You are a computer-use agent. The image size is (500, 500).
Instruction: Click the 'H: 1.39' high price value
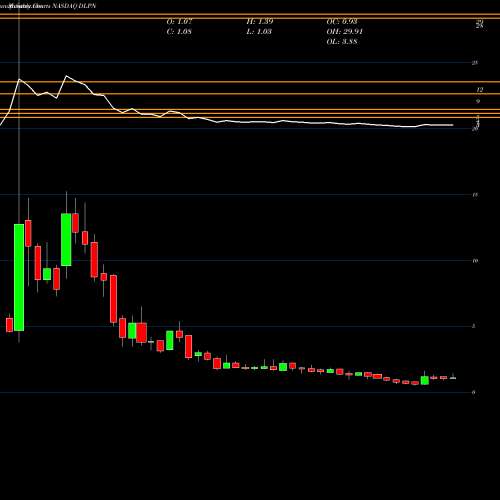pos(260,21)
